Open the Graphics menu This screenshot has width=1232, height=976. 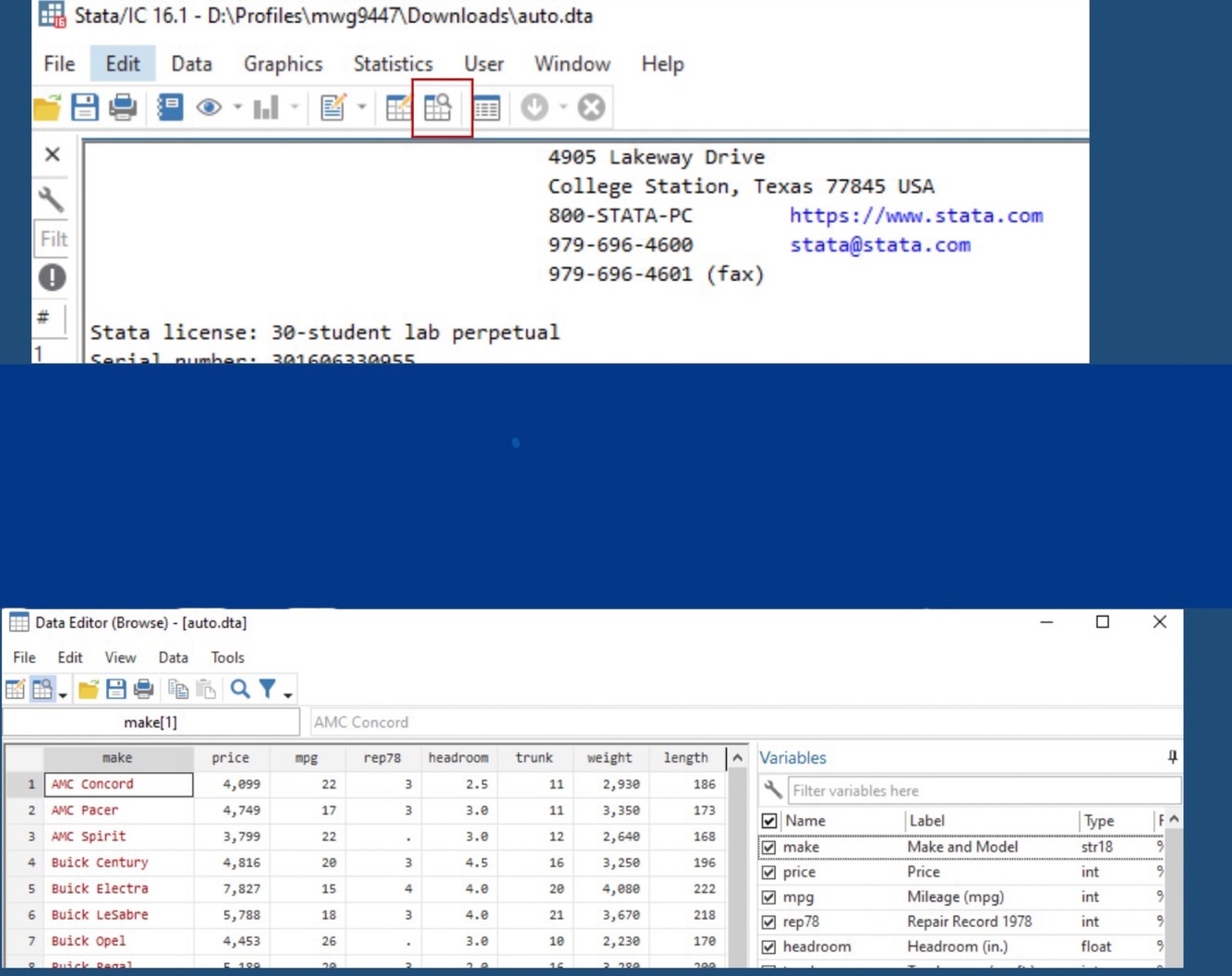283,64
